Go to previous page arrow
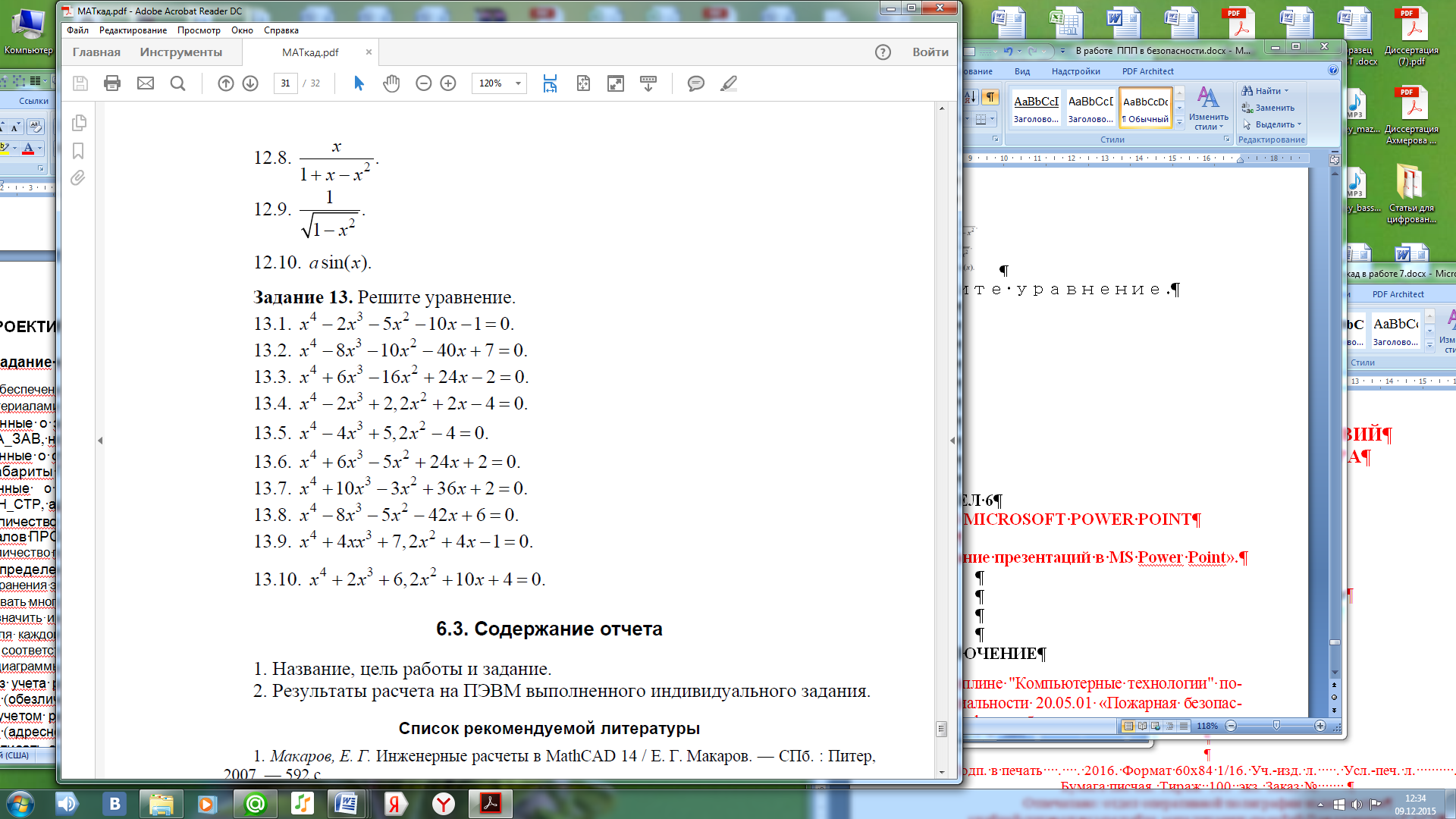The height and width of the screenshot is (819, 1456). [x=226, y=83]
